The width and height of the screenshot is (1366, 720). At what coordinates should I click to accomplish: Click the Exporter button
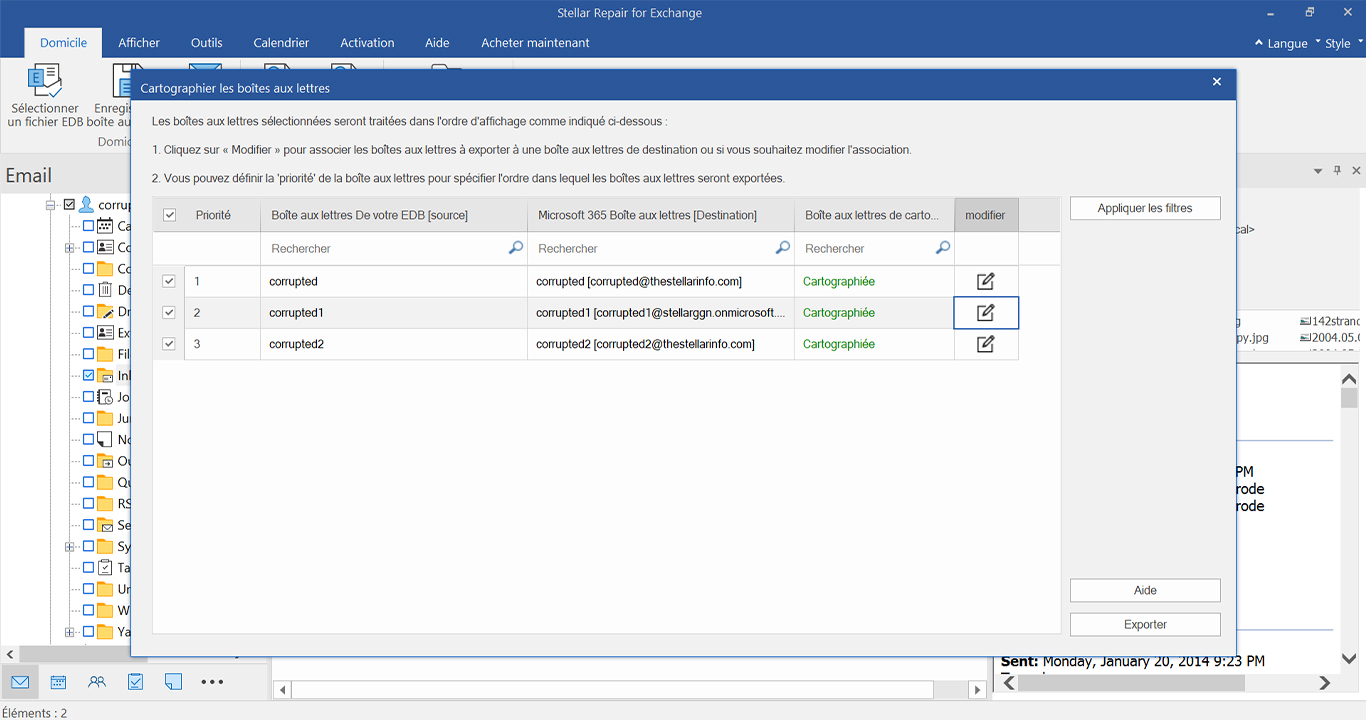(1145, 624)
